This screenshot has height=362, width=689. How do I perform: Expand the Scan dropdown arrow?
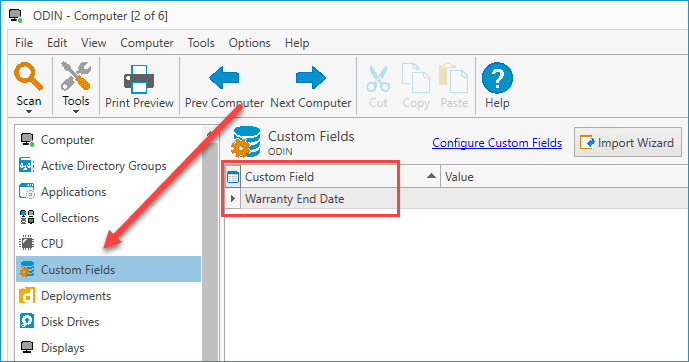(29, 112)
